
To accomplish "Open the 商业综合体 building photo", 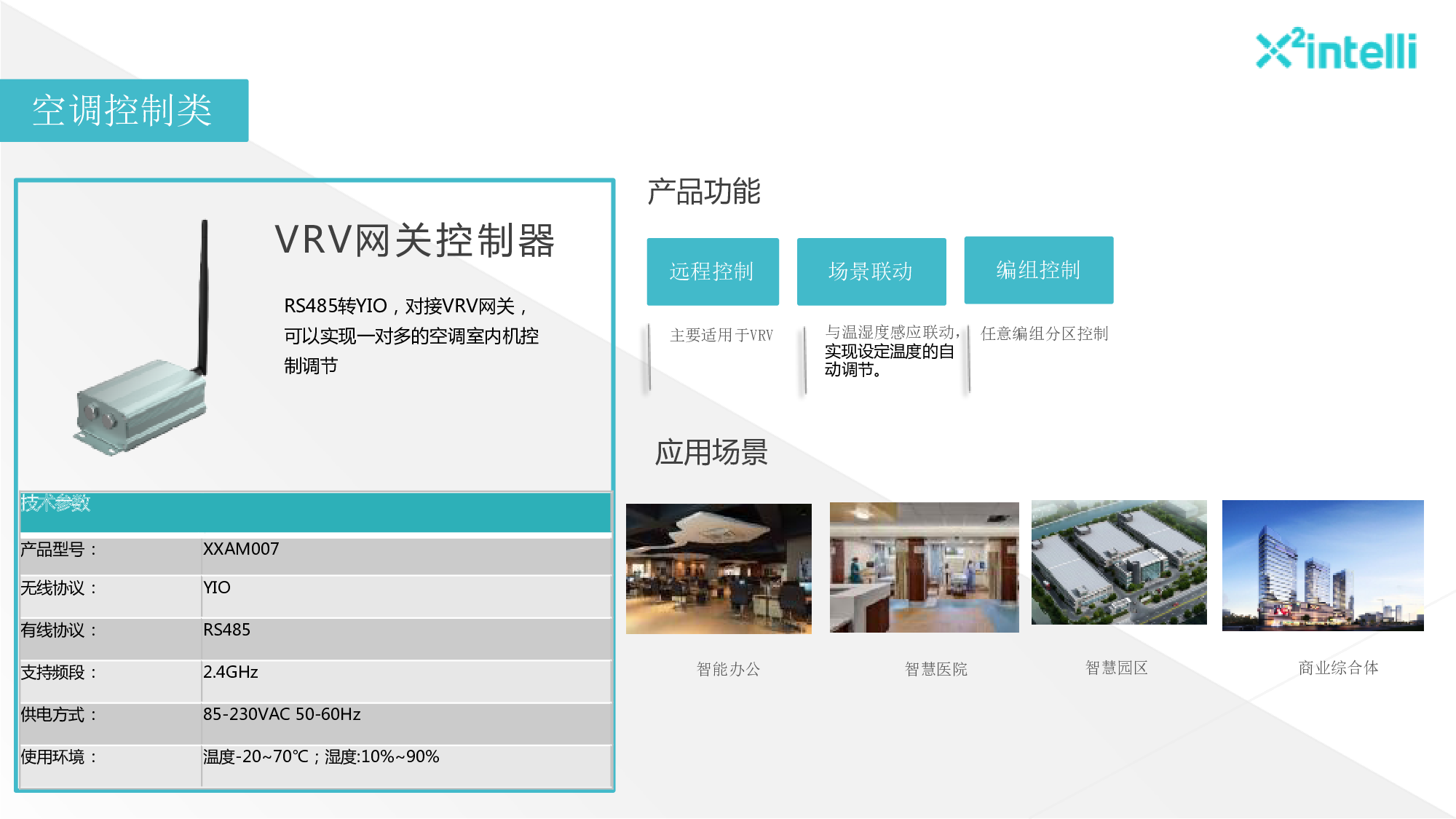I will pos(1323,566).
